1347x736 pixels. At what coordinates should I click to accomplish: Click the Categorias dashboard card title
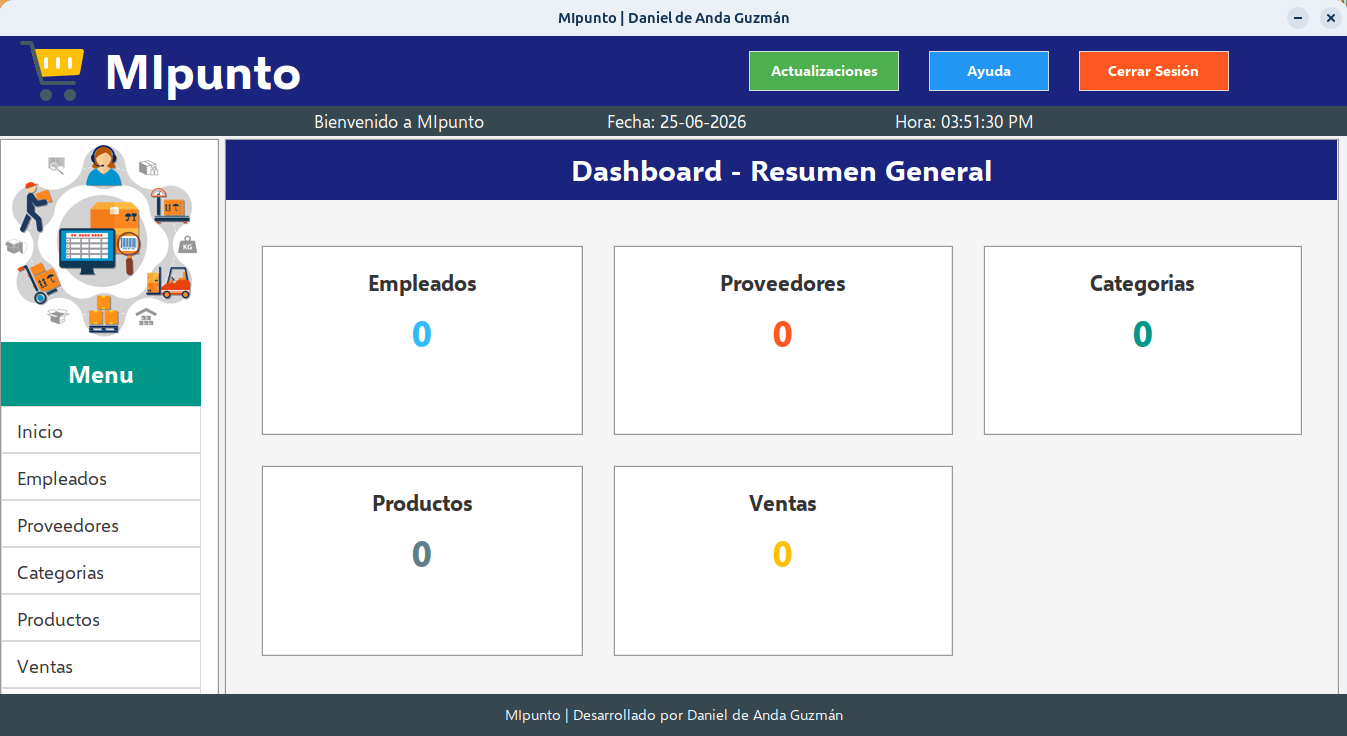(x=1142, y=283)
